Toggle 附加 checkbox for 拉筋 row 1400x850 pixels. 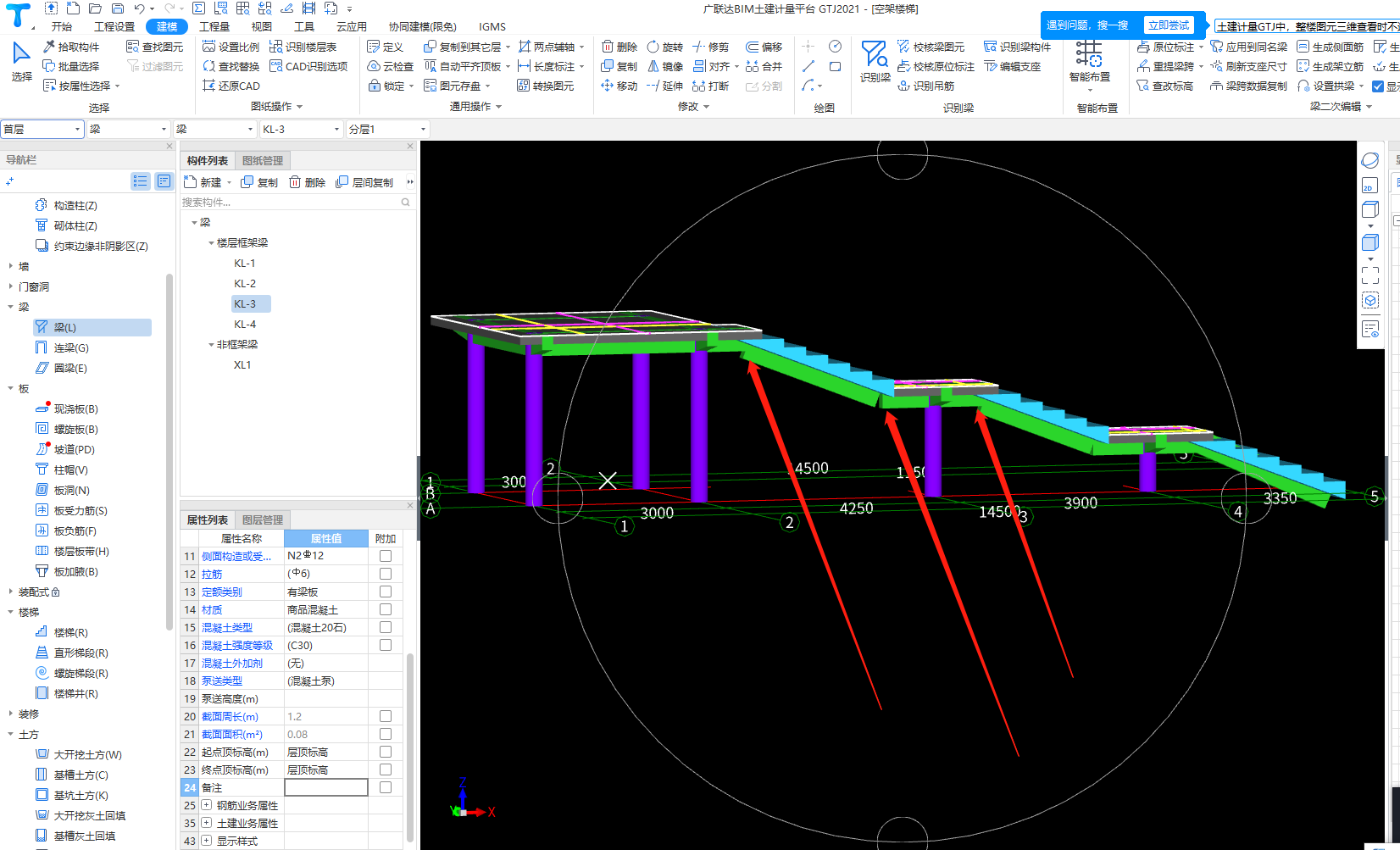pyautogui.click(x=386, y=574)
